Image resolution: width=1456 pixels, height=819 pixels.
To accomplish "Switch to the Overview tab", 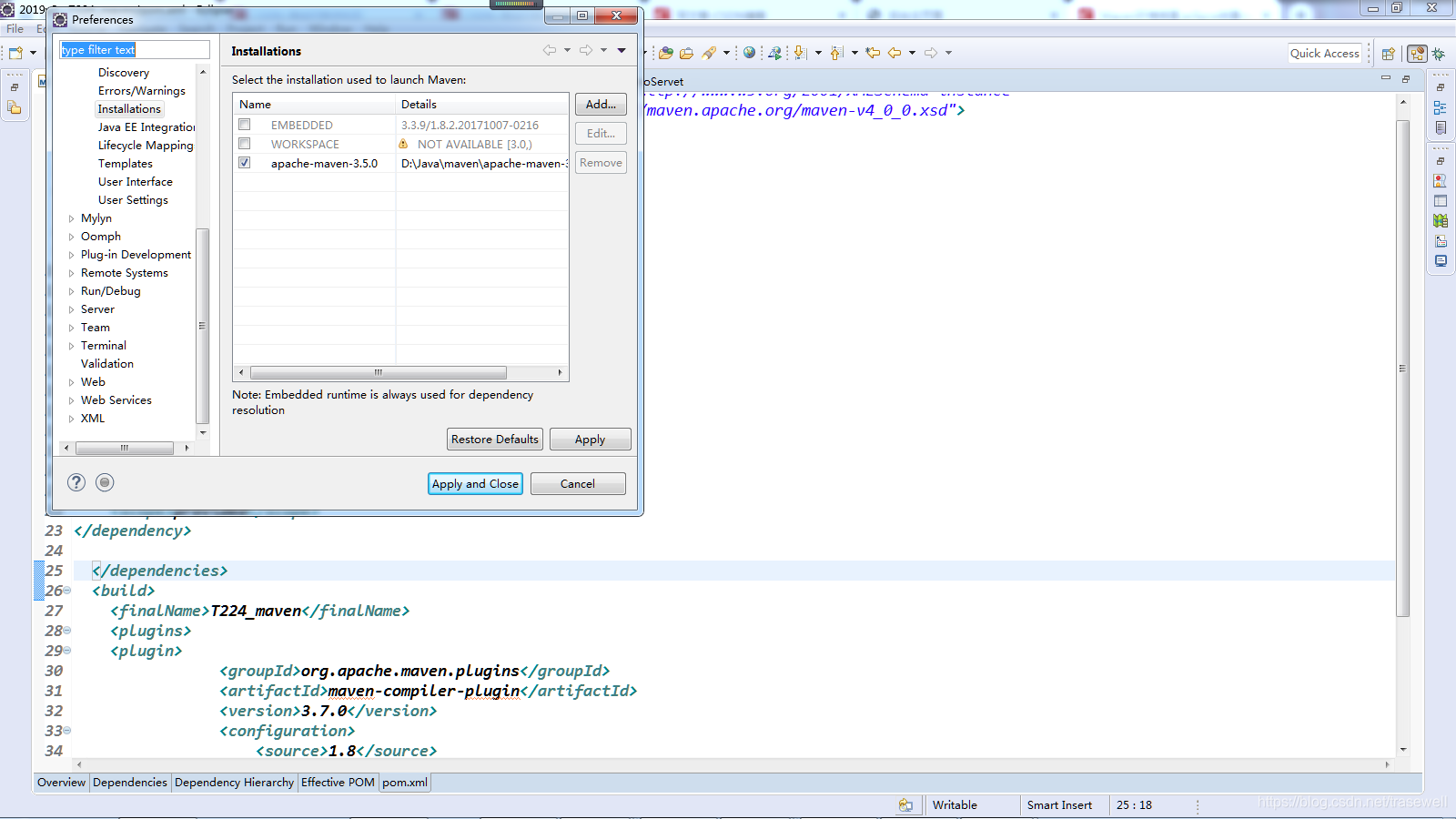I will 62,783.
